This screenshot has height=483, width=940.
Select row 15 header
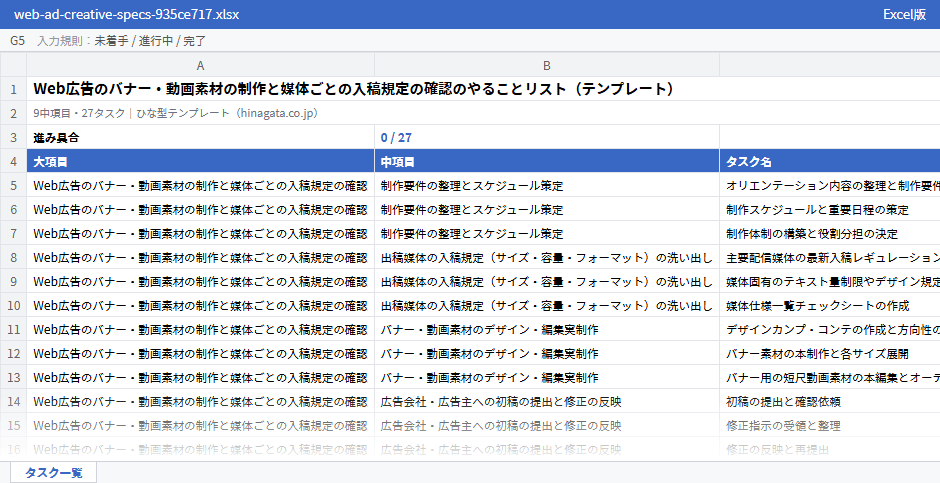(13, 425)
